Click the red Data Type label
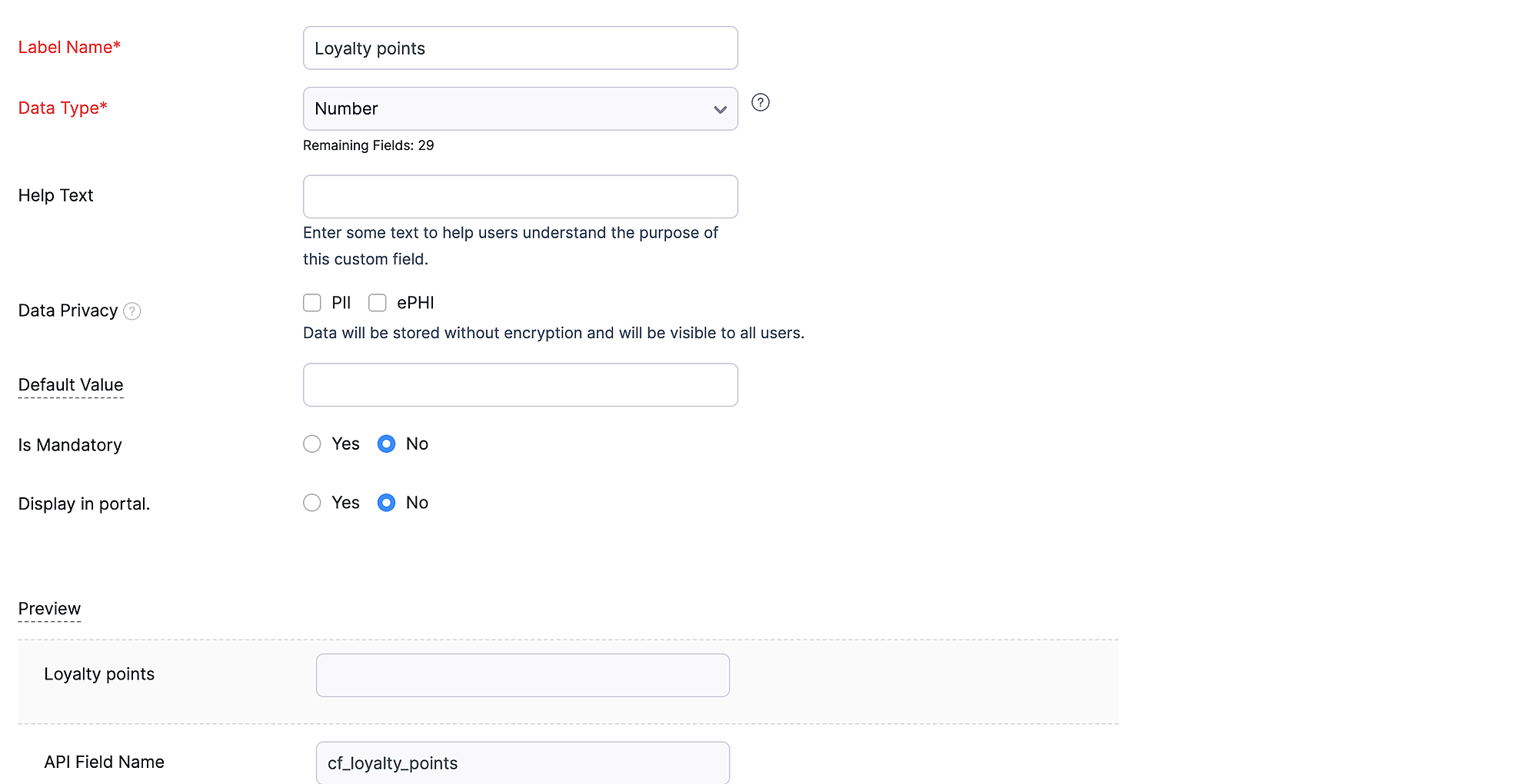This screenshot has width=1538, height=784. pos(62,108)
